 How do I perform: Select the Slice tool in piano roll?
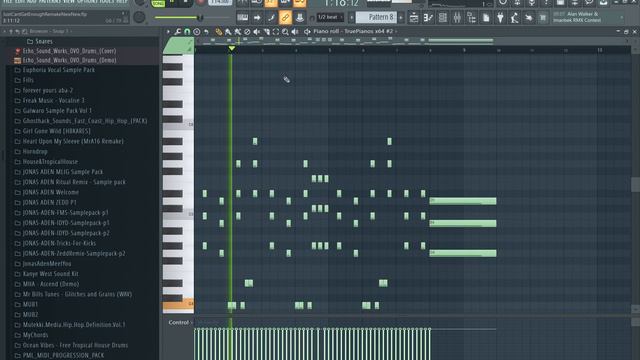click(x=266, y=31)
